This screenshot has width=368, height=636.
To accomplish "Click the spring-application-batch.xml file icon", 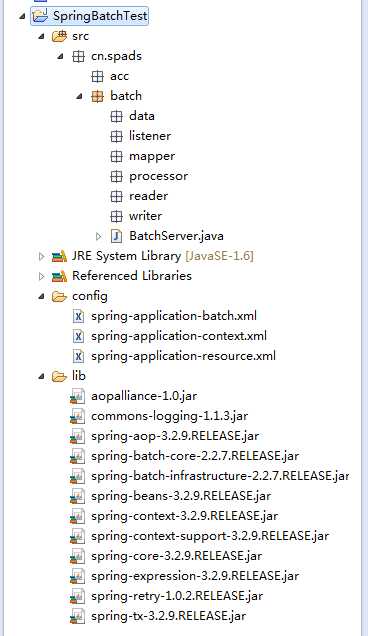I will (x=78, y=316).
